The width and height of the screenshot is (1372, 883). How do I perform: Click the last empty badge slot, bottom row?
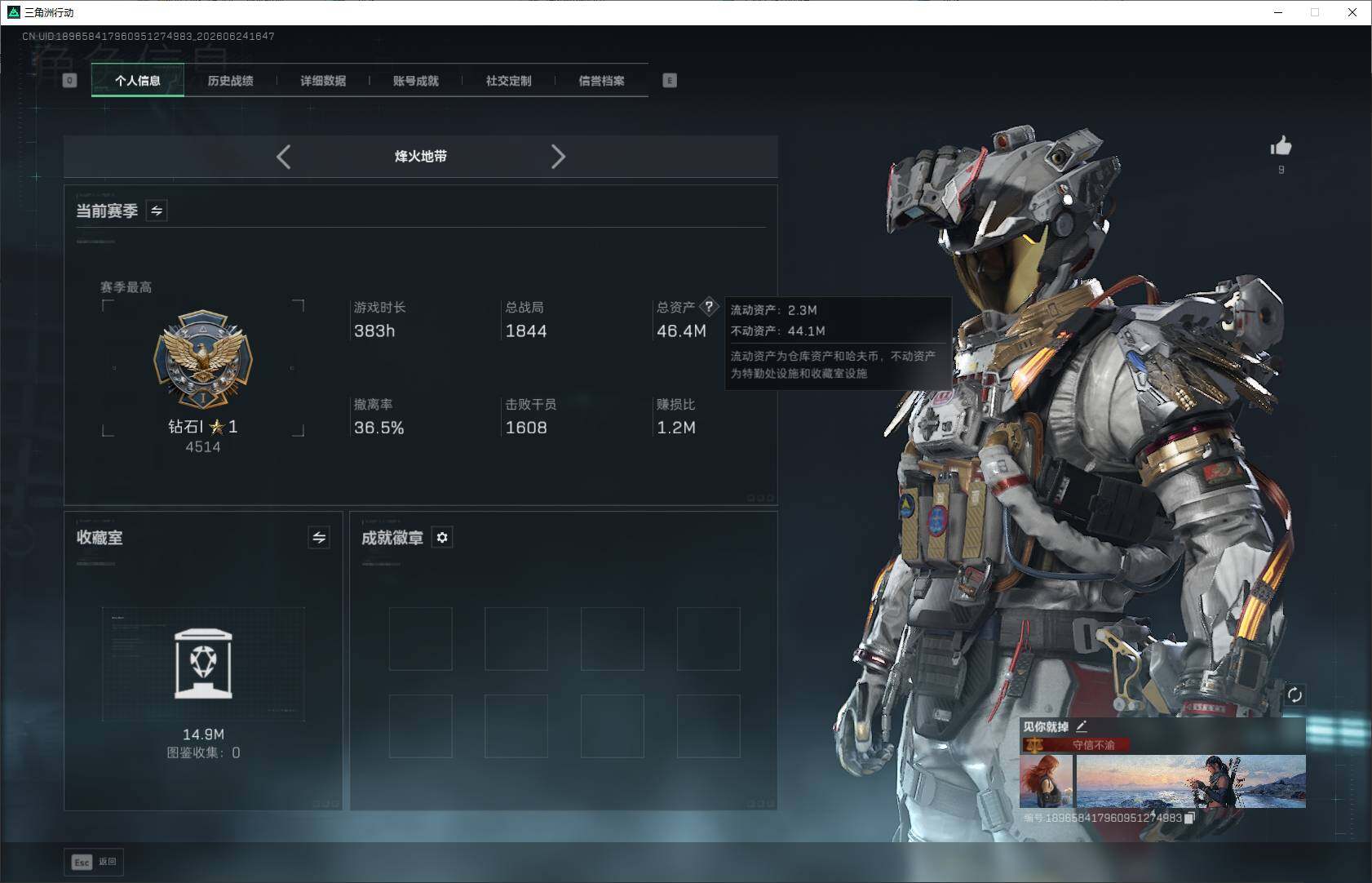pos(708,725)
